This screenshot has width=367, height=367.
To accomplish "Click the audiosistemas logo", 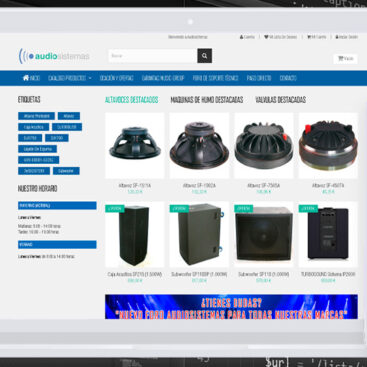I will click(x=54, y=56).
